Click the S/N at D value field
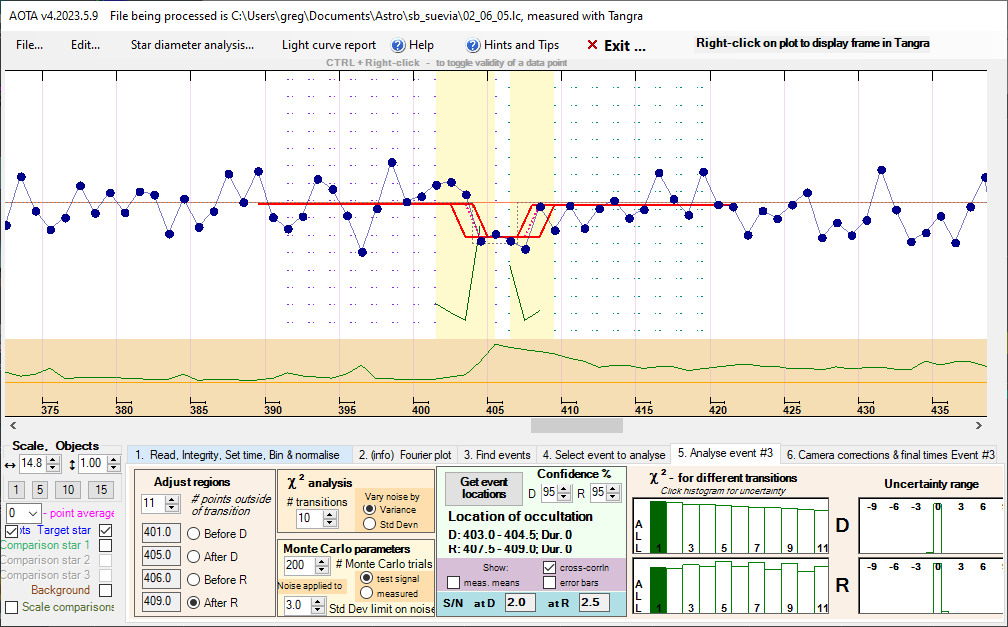The width and height of the screenshot is (1008, 627). [x=519, y=603]
